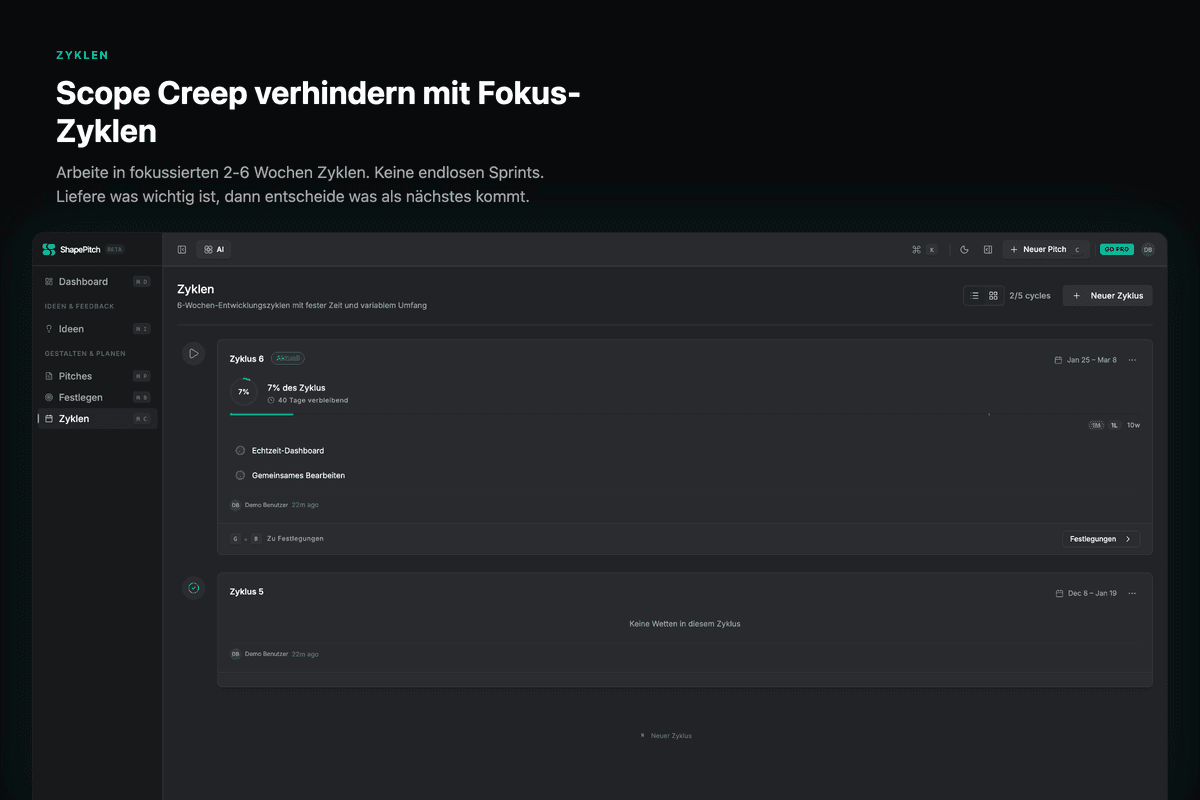Open Festlegungen via the chevron button
Screen dimensions: 1200x800
point(1100,539)
